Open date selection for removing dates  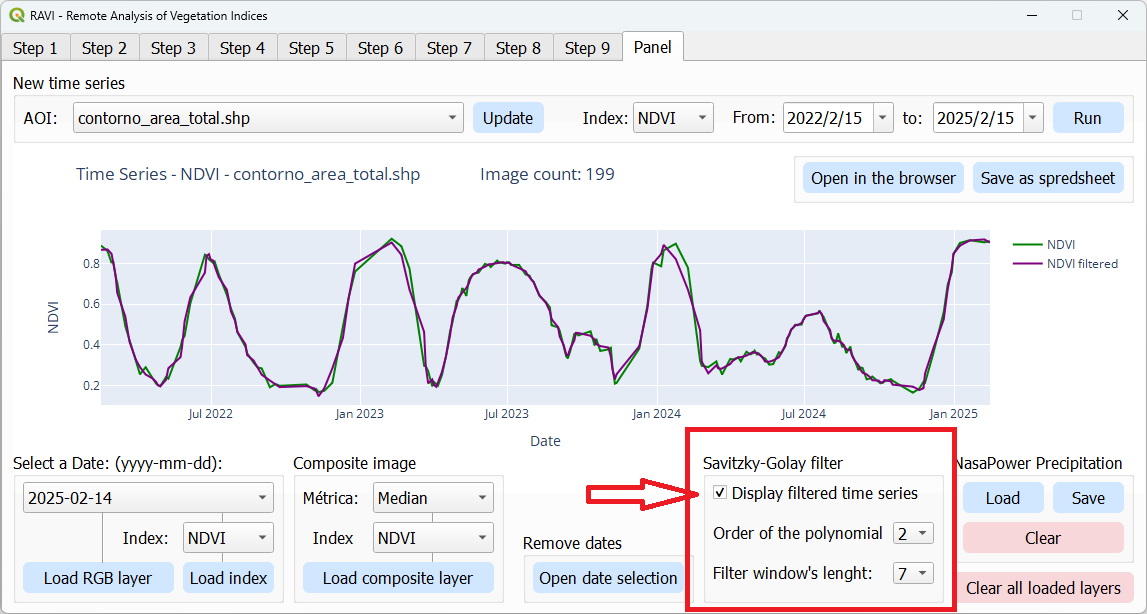coord(608,577)
